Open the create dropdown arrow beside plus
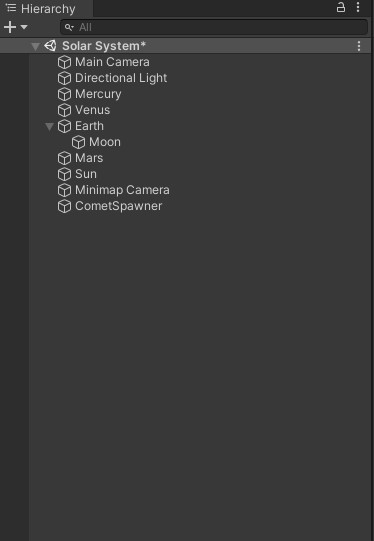The image size is (374, 541). point(24,27)
